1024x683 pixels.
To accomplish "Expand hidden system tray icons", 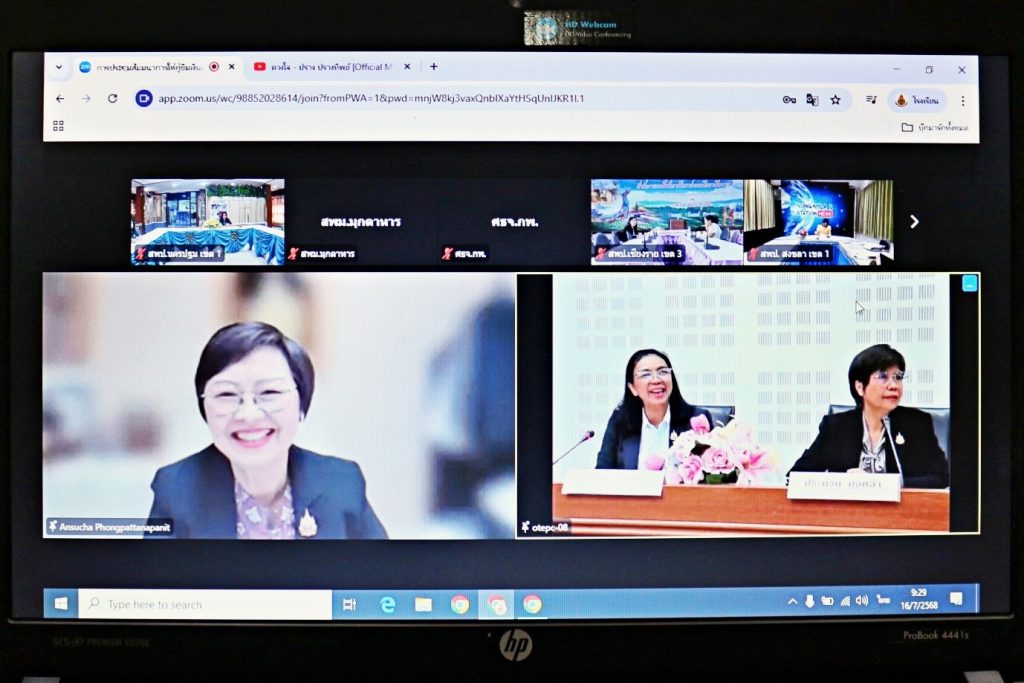I will tap(792, 601).
